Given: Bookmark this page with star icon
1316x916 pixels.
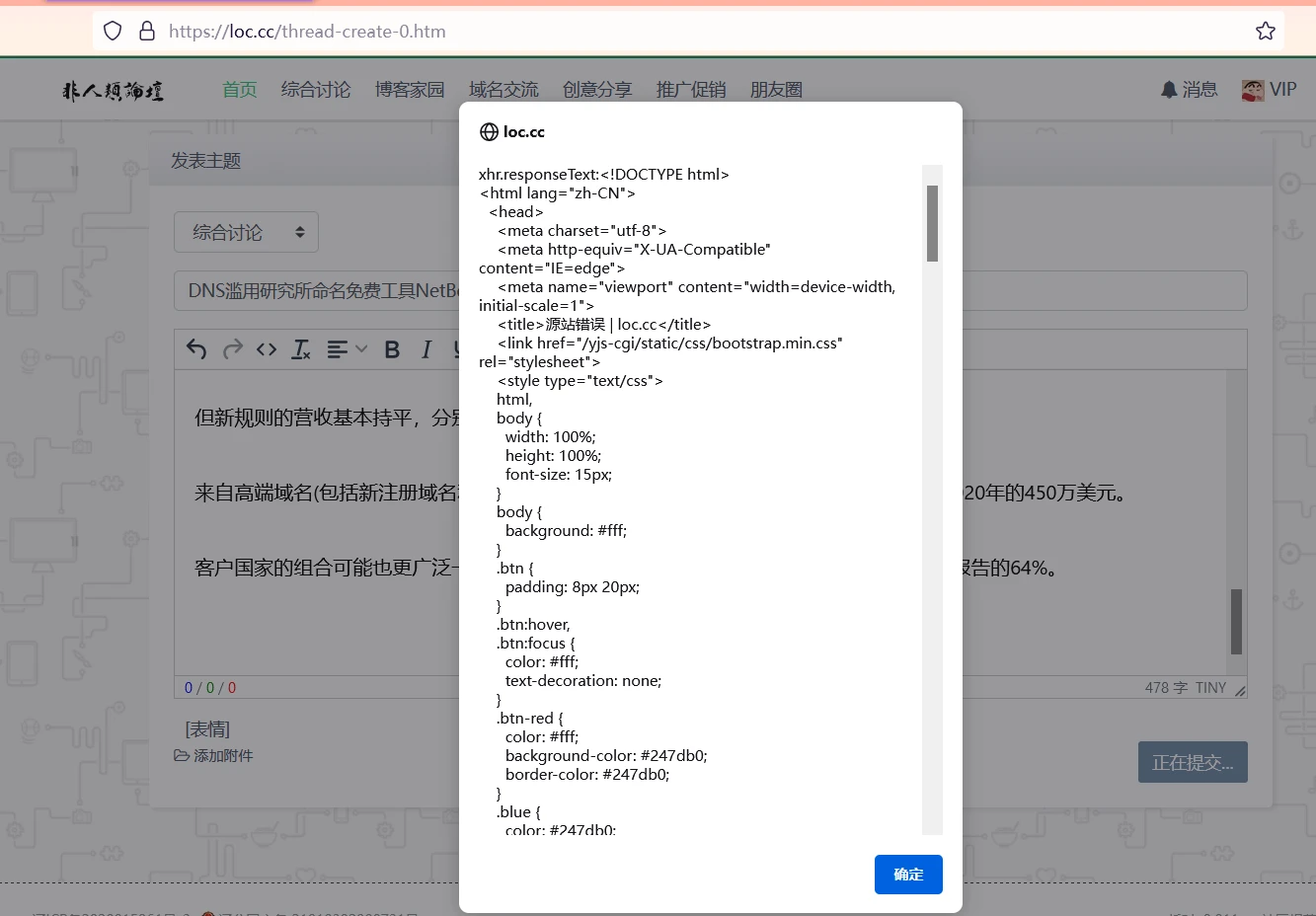Looking at the screenshot, I should coord(1265,32).
